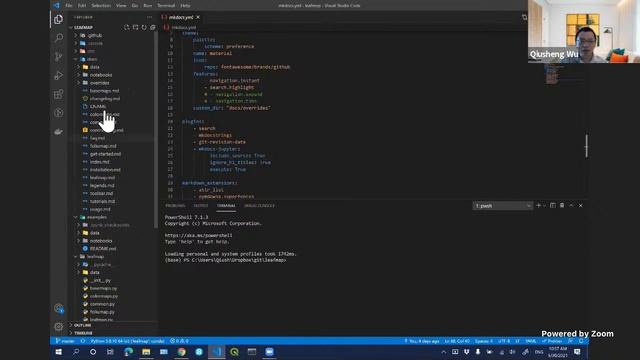This screenshot has height=360, width=640.
Task: Open get-started.md in the file tree
Action: (x=105, y=154)
